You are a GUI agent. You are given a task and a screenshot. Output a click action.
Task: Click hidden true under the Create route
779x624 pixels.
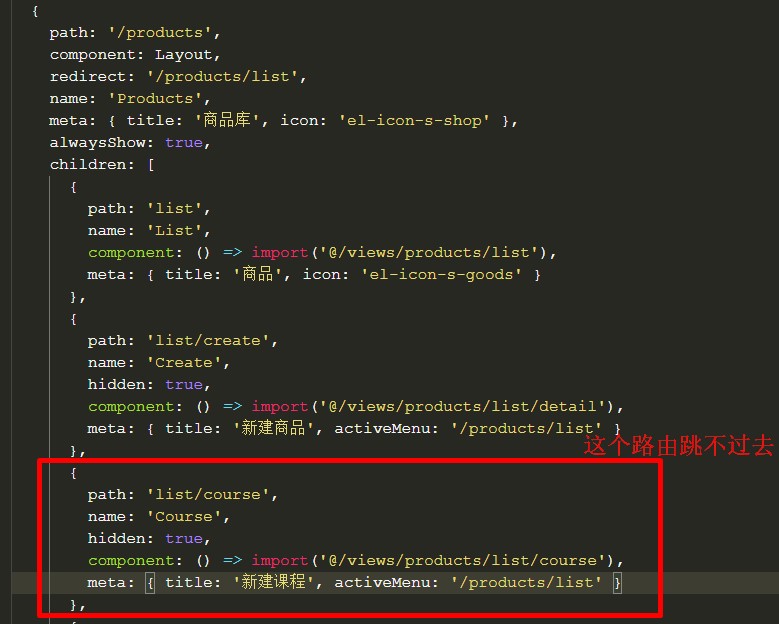point(184,385)
